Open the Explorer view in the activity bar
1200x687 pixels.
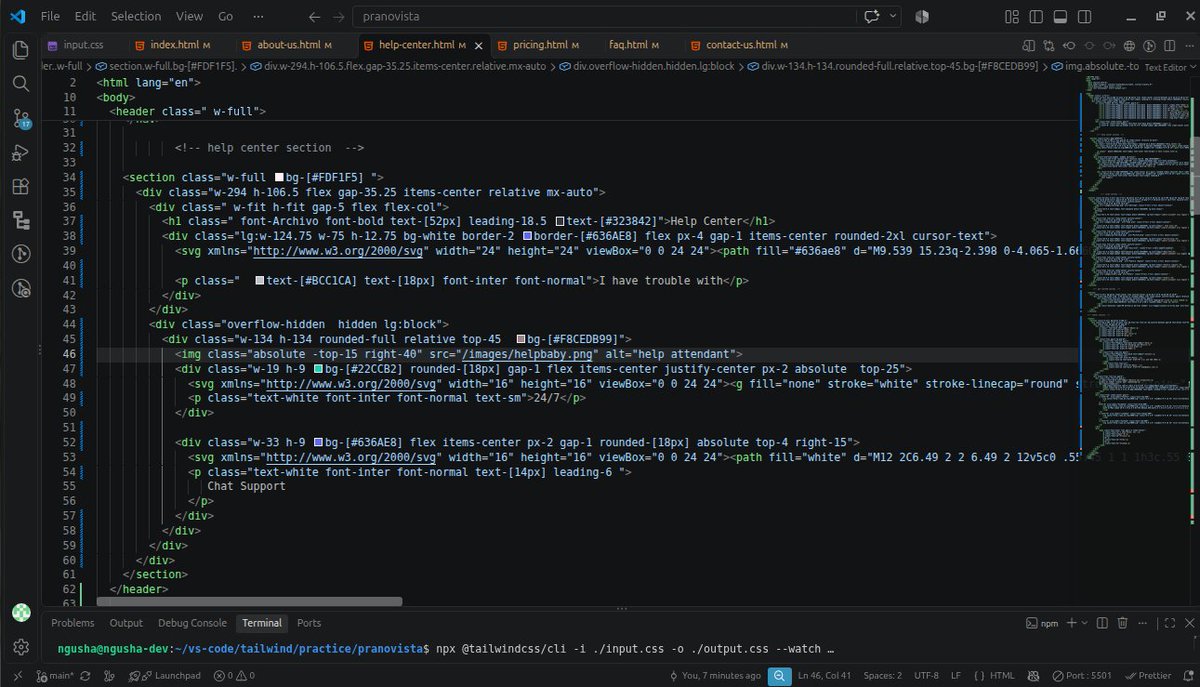point(20,50)
